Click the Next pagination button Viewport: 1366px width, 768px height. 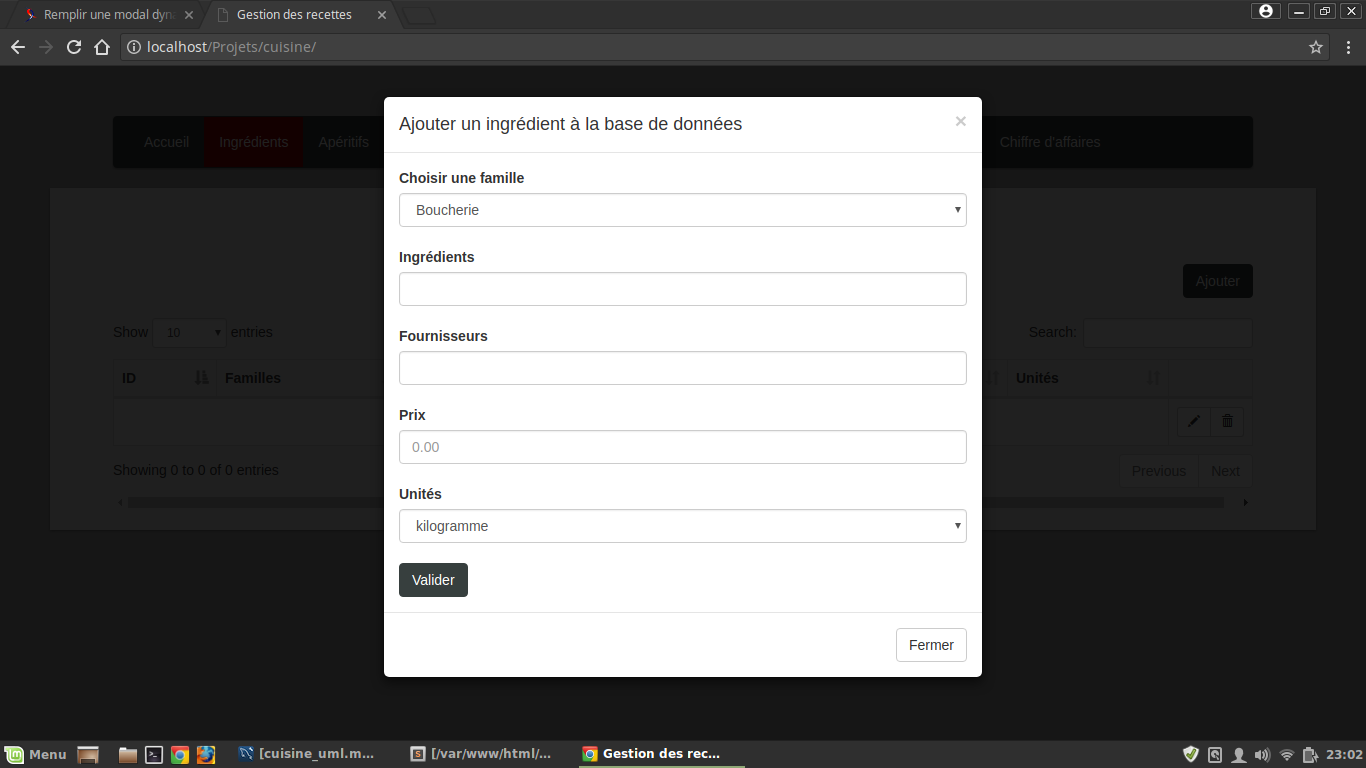[x=1225, y=471]
